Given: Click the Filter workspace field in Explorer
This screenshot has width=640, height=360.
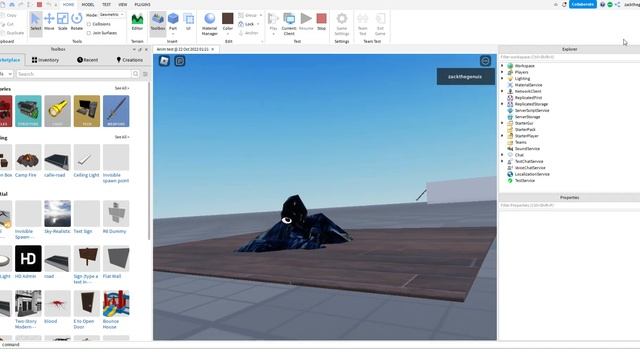Looking at the screenshot, I should [x=569, y=57].
